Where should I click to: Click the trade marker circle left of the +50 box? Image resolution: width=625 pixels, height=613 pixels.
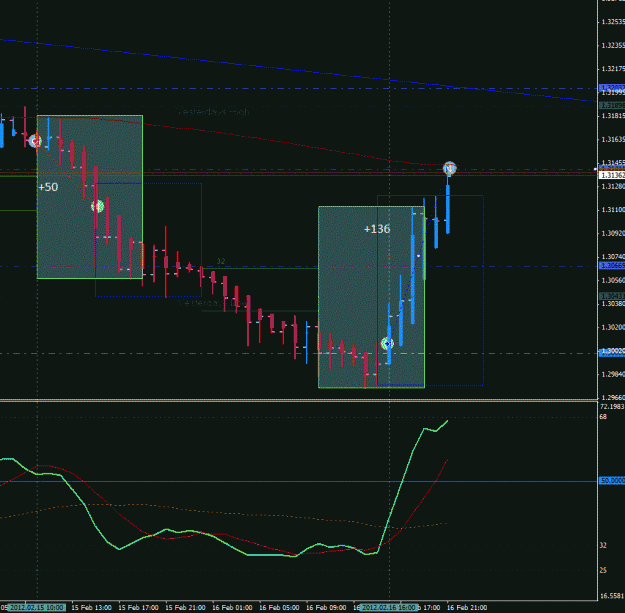(x=35, y=141)
